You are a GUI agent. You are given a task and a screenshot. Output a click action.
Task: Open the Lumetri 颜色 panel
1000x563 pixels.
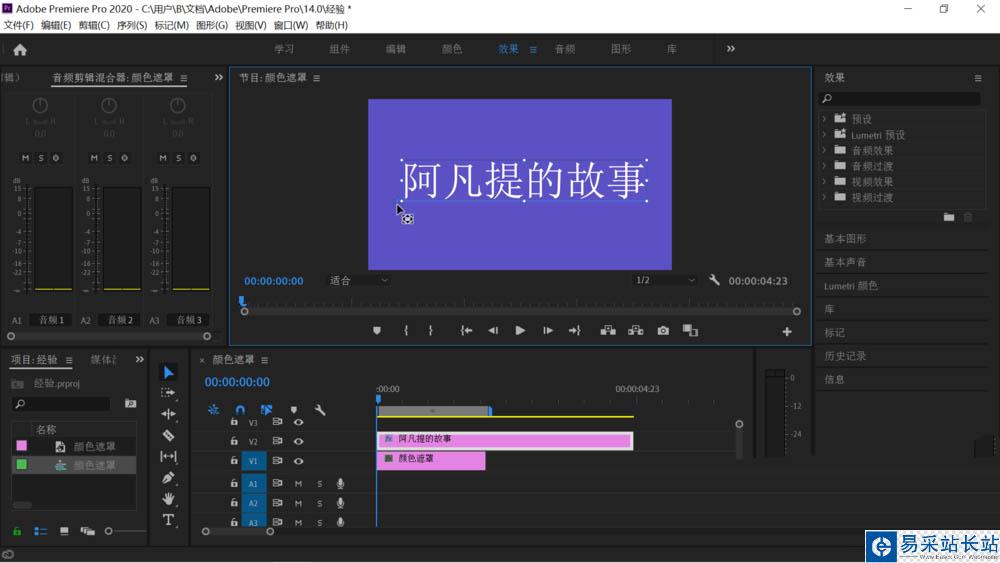tap(851, 286)
